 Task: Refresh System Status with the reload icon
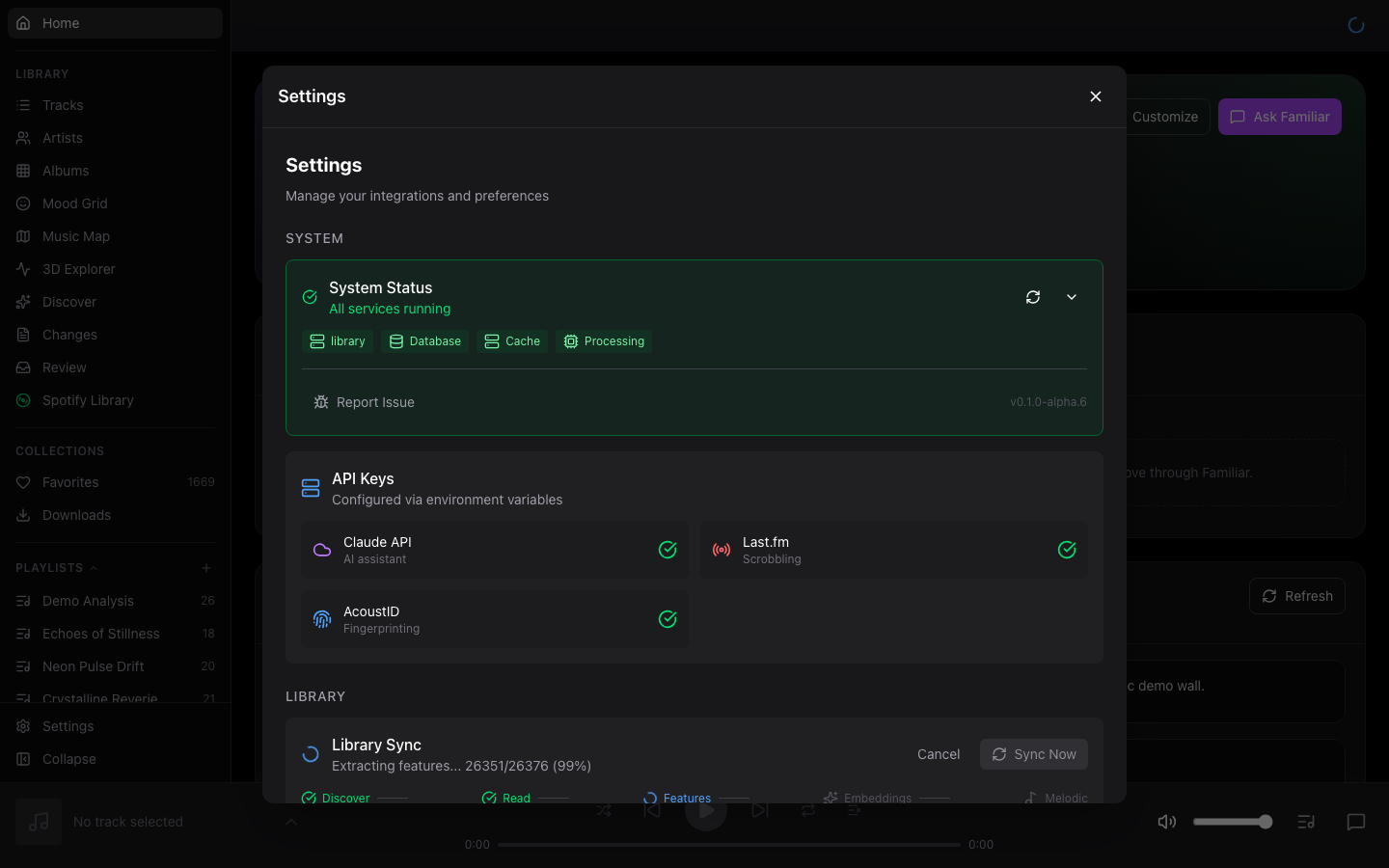pyautogui.click(x=1033, y=297)
